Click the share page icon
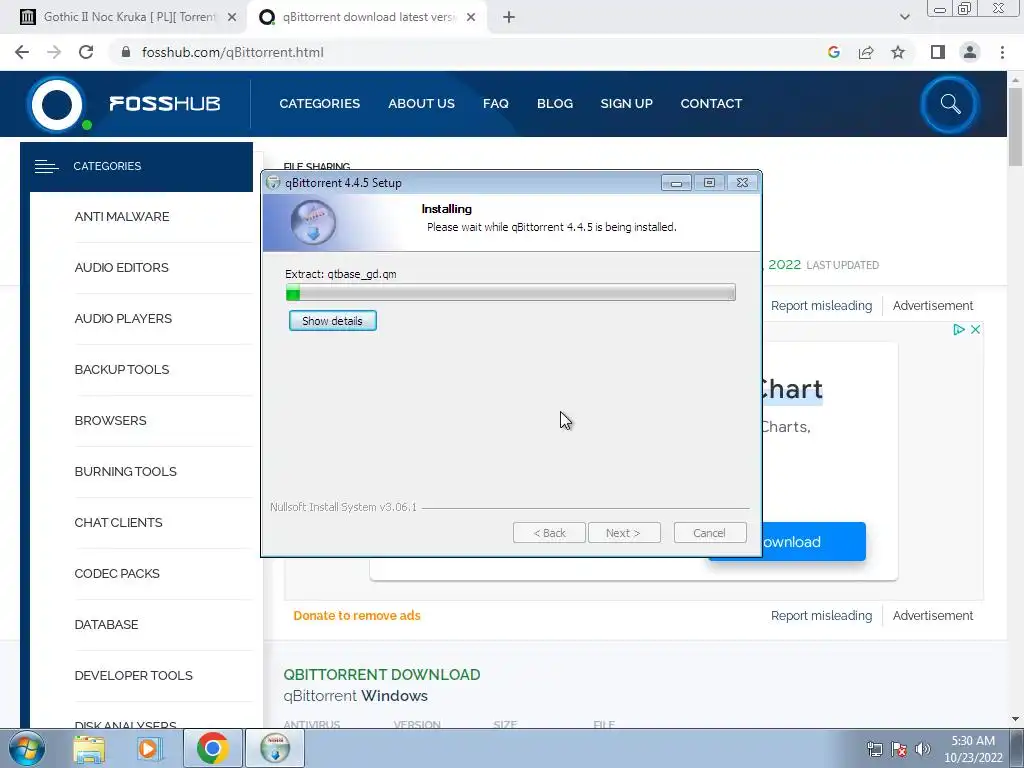Screen dimensions: 1024x768 [x=866, y=52]
